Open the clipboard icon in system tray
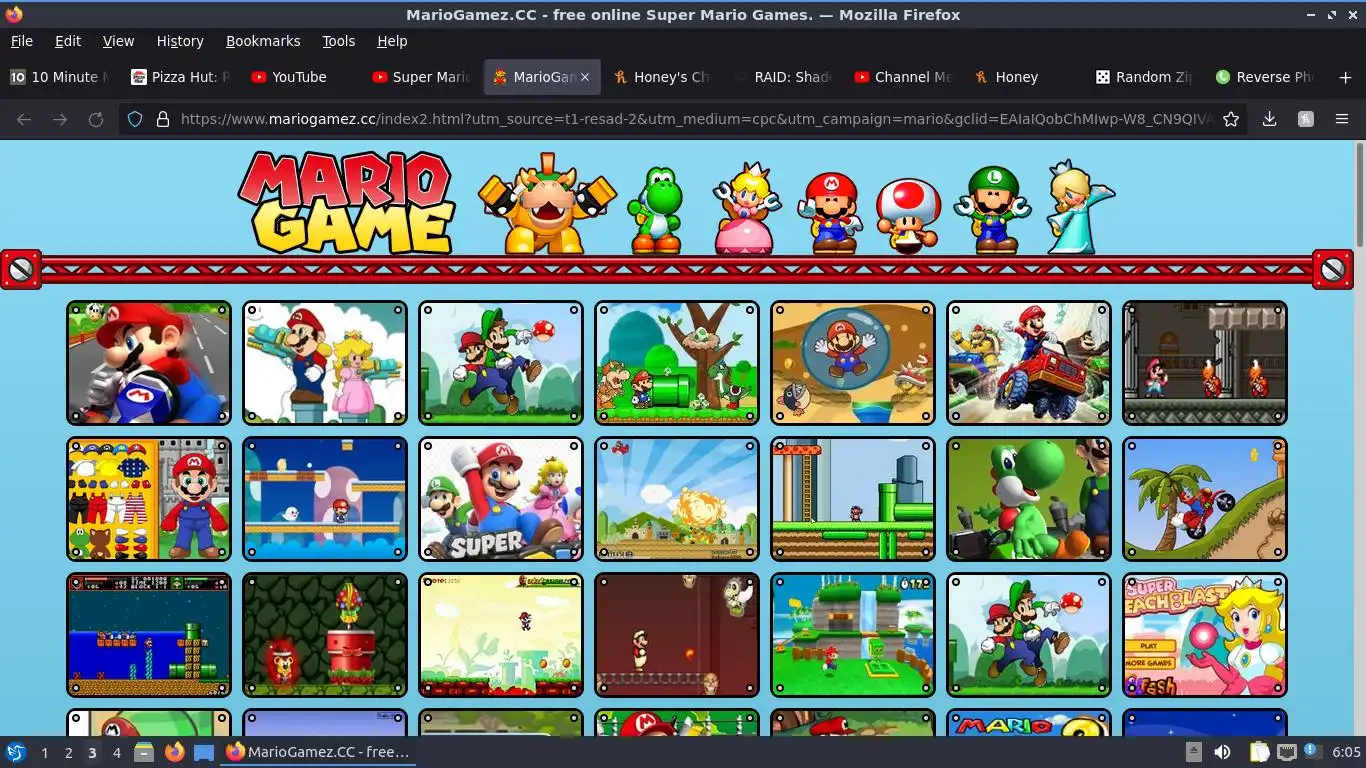 click(1259, 752)
